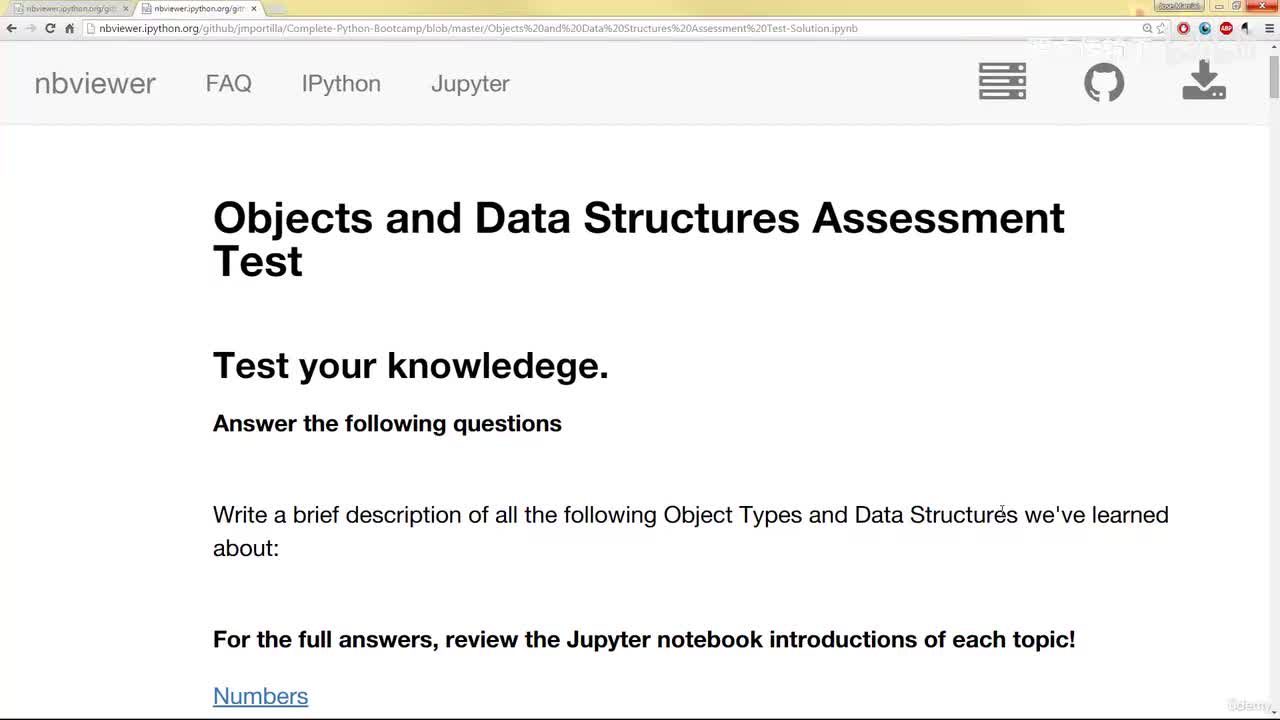
Task: Open the IPython navbar link
Action: tap(341, 83)
